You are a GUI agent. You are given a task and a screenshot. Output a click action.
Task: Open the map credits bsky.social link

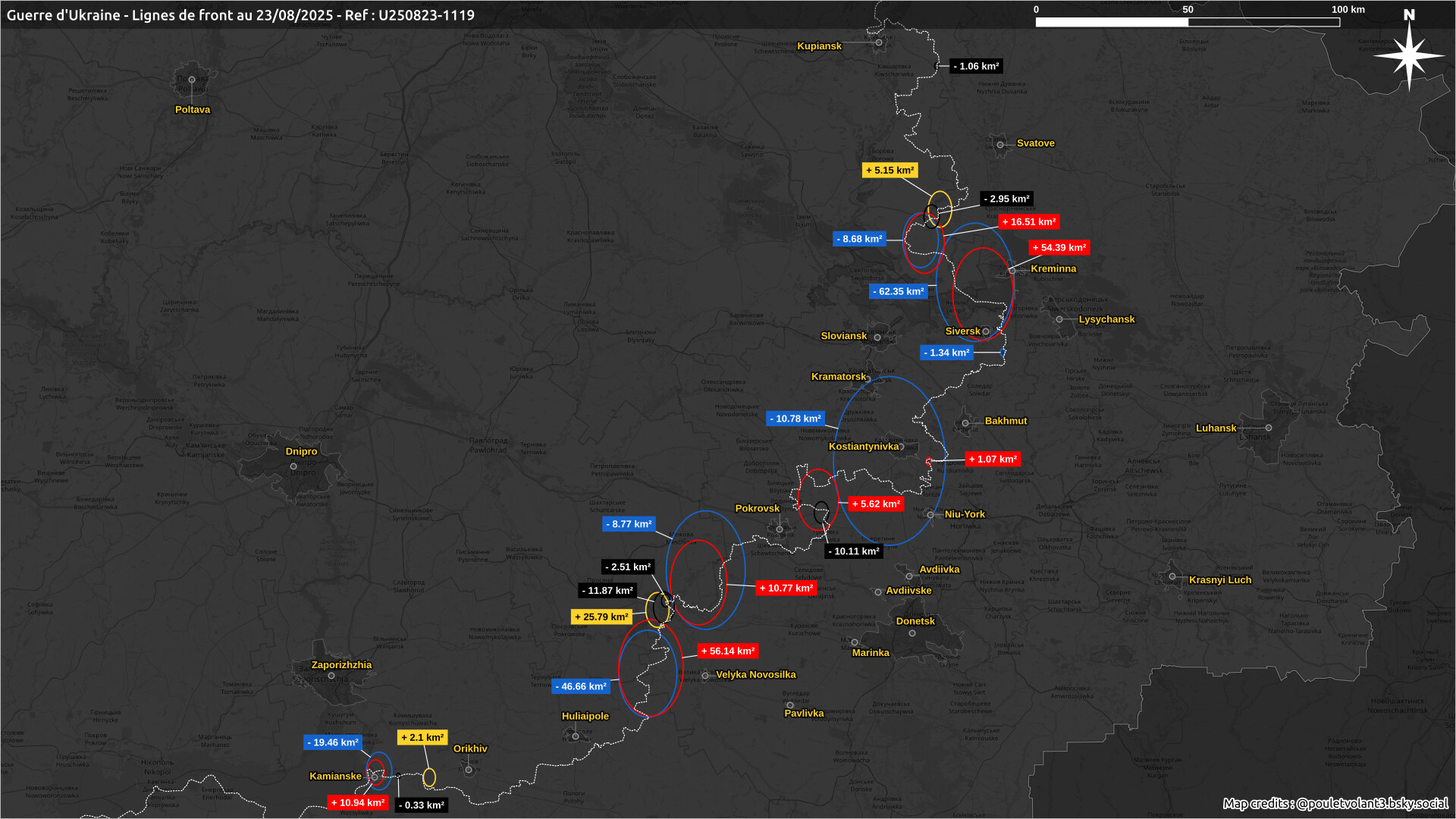click(1371, 804)
